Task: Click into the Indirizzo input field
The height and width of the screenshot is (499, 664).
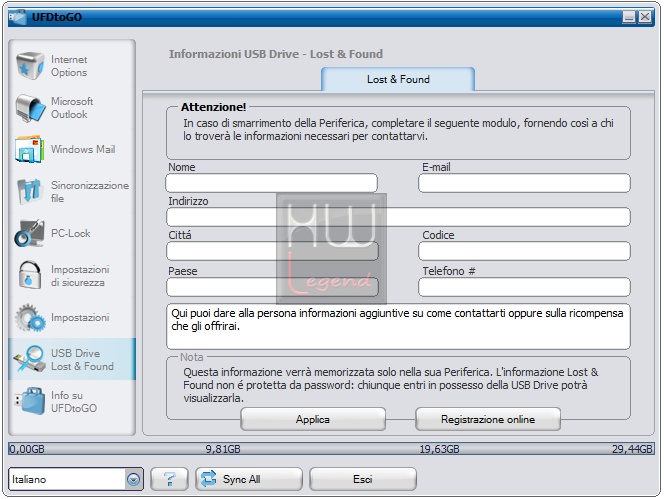Action: click(398, 217)
